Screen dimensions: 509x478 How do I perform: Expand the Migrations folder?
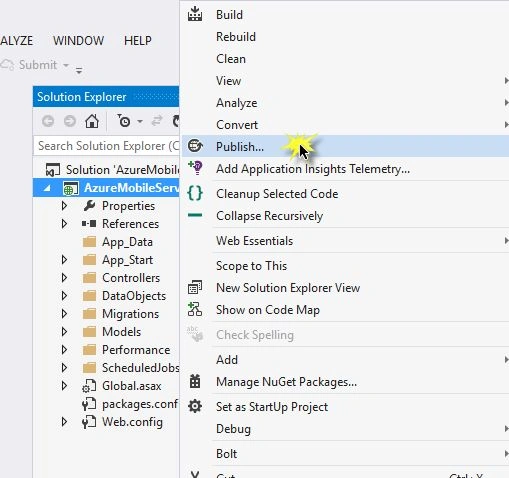(x=64, y=314)
